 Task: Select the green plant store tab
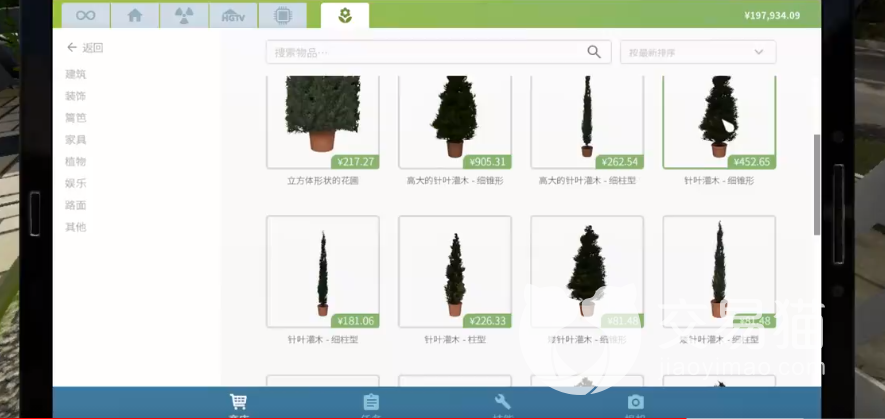[x=344, y=15]
